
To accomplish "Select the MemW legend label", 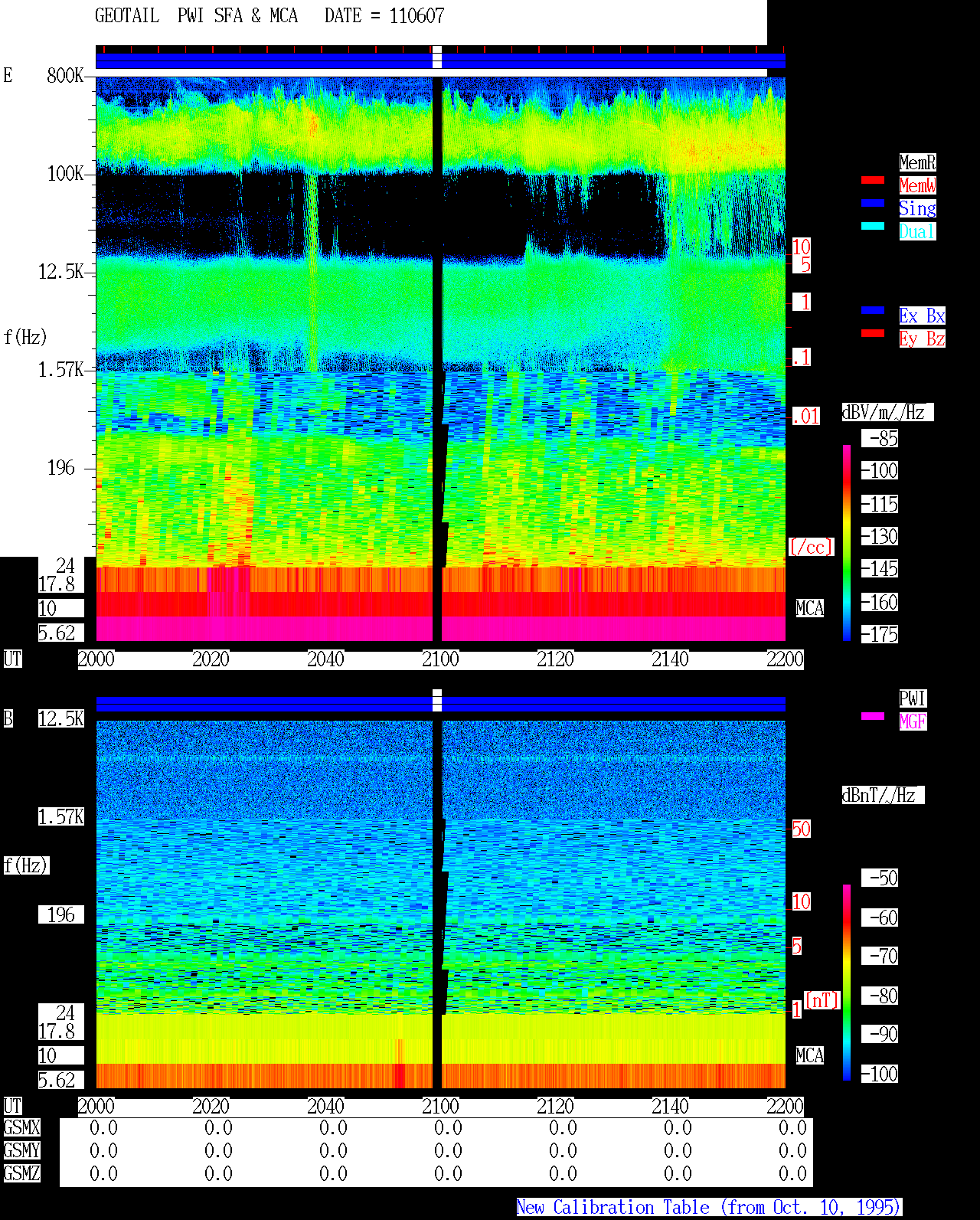I will click(917, 185).
